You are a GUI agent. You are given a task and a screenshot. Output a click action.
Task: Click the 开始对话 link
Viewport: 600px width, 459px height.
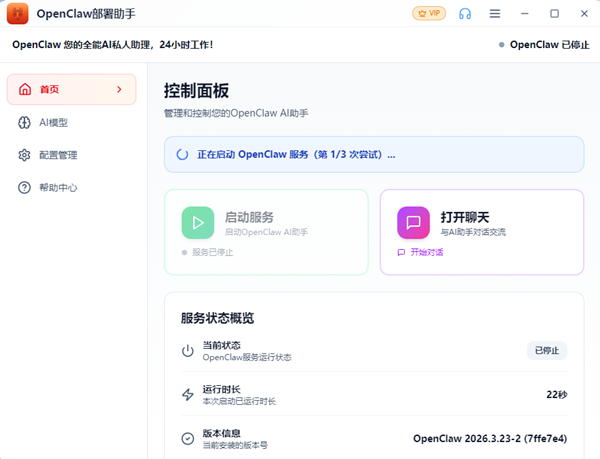(x=427, y=252)
